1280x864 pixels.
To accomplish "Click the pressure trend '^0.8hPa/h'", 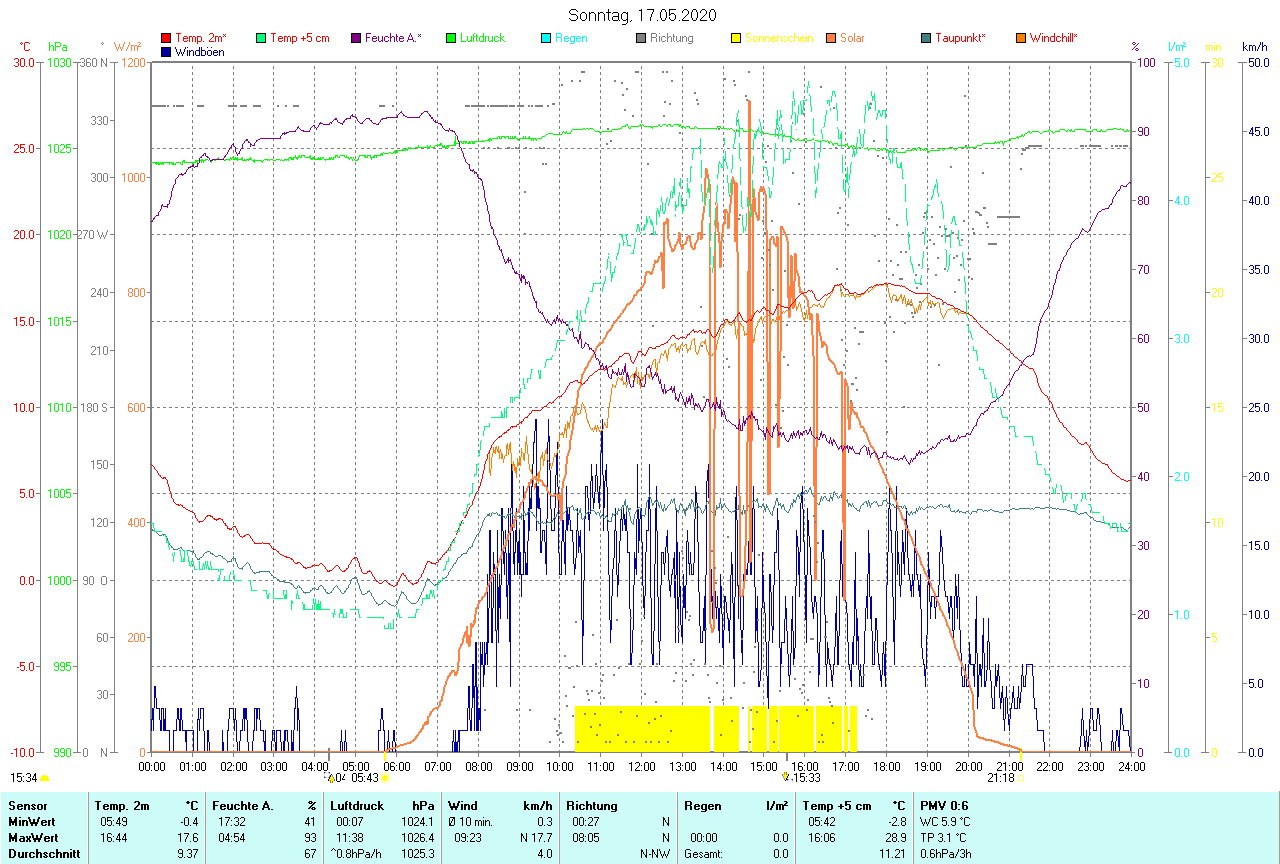I will [x=358, y=854].
